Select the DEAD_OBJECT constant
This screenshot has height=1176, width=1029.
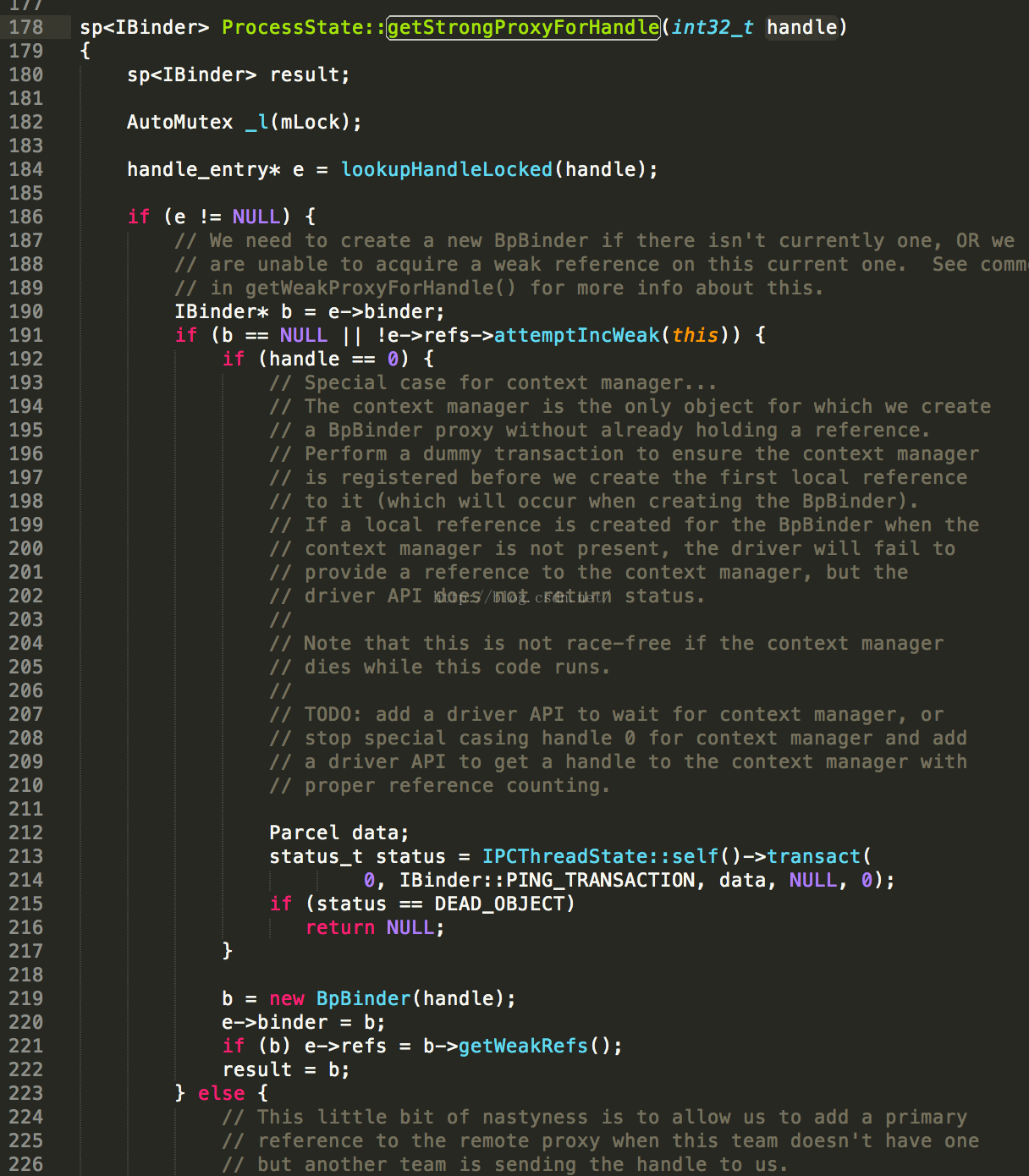[x=499, y=904]
